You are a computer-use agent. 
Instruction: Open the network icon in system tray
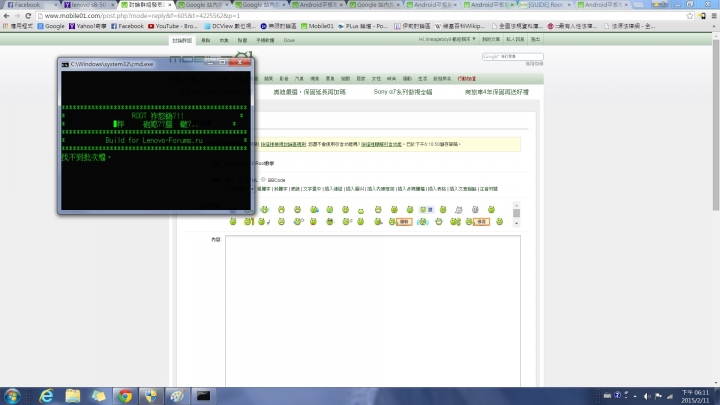tap(670, 396)
